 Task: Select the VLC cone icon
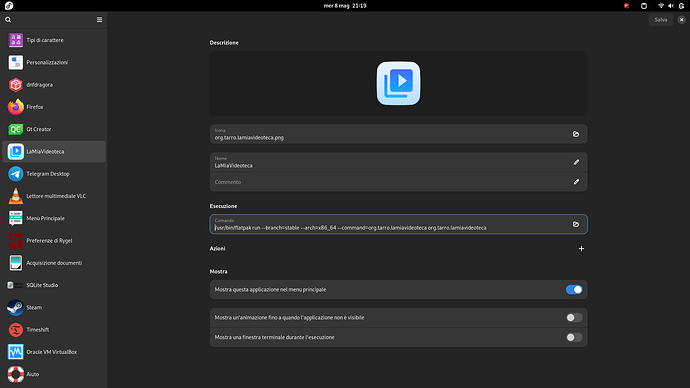pos(16,196)
